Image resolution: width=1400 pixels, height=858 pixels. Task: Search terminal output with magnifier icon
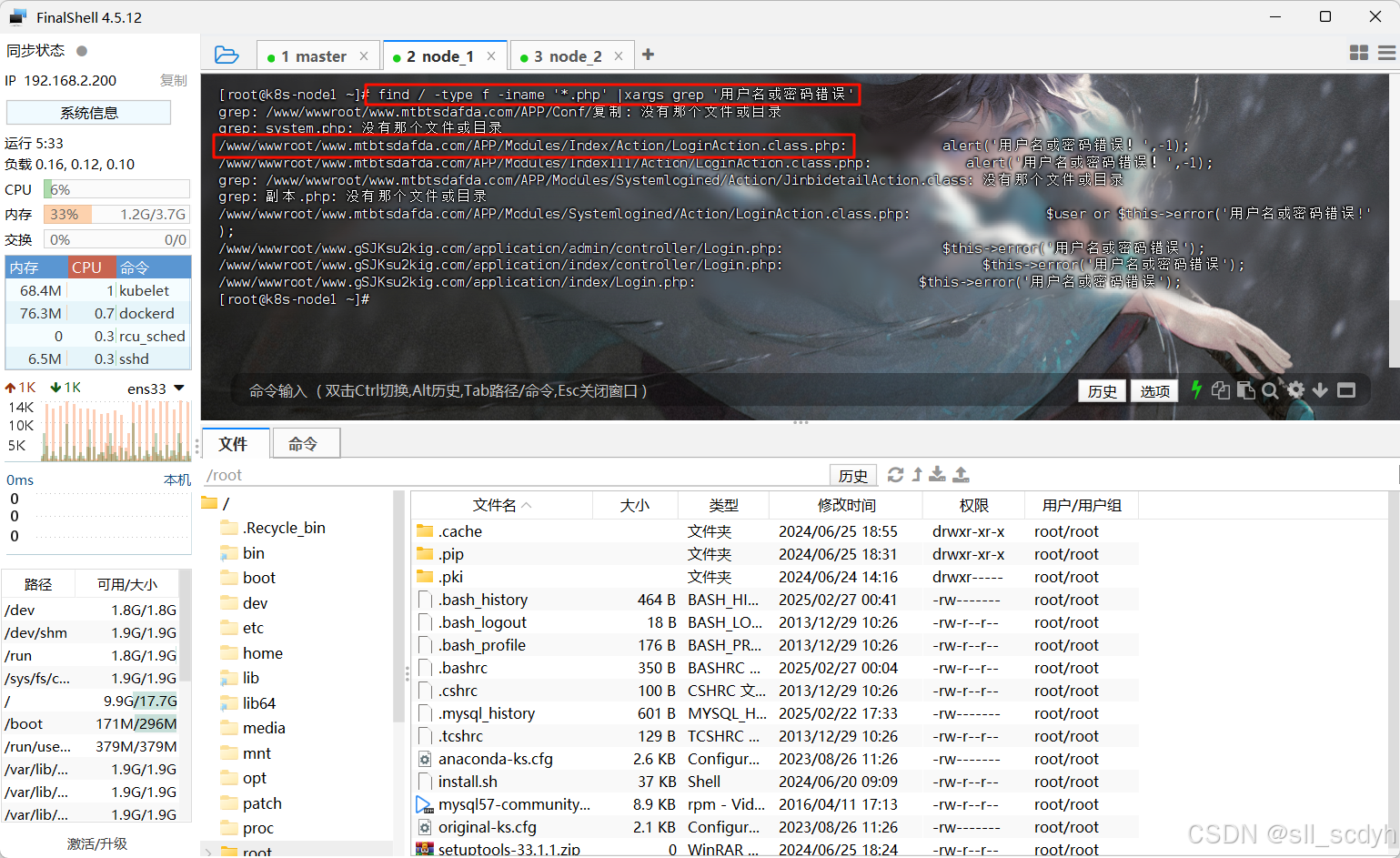pos(1270,390)
